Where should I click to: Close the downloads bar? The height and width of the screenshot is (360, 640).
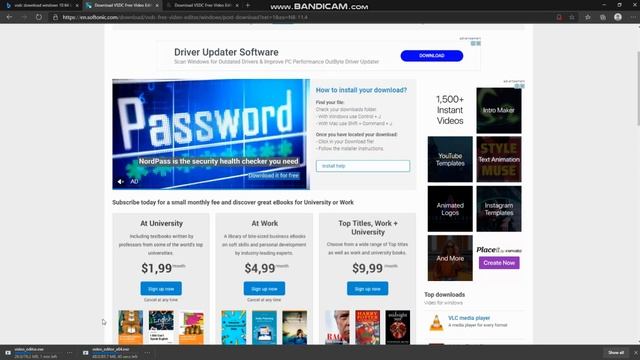coord(636,353)
